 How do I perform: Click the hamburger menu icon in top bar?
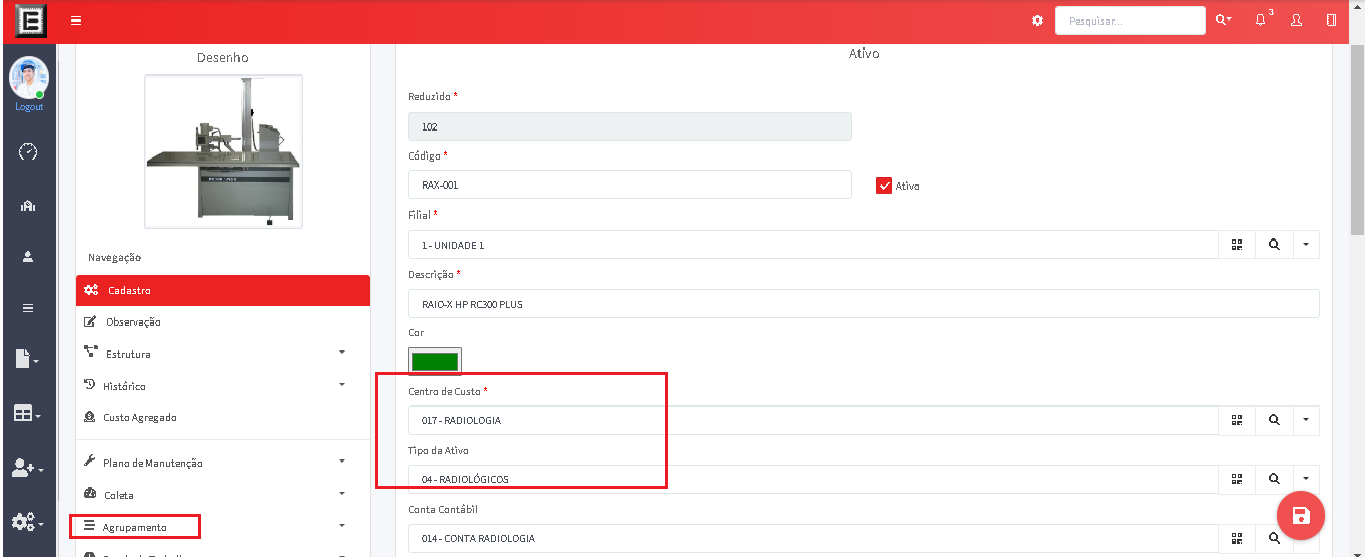click(x=76, y=21)
